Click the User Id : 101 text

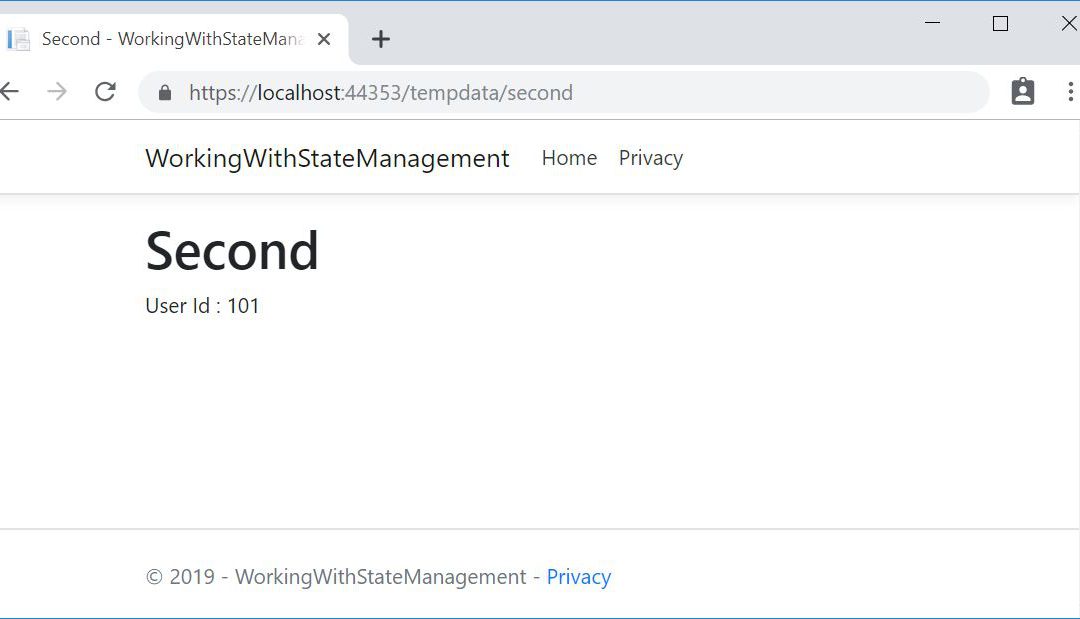tap(202, 306)
